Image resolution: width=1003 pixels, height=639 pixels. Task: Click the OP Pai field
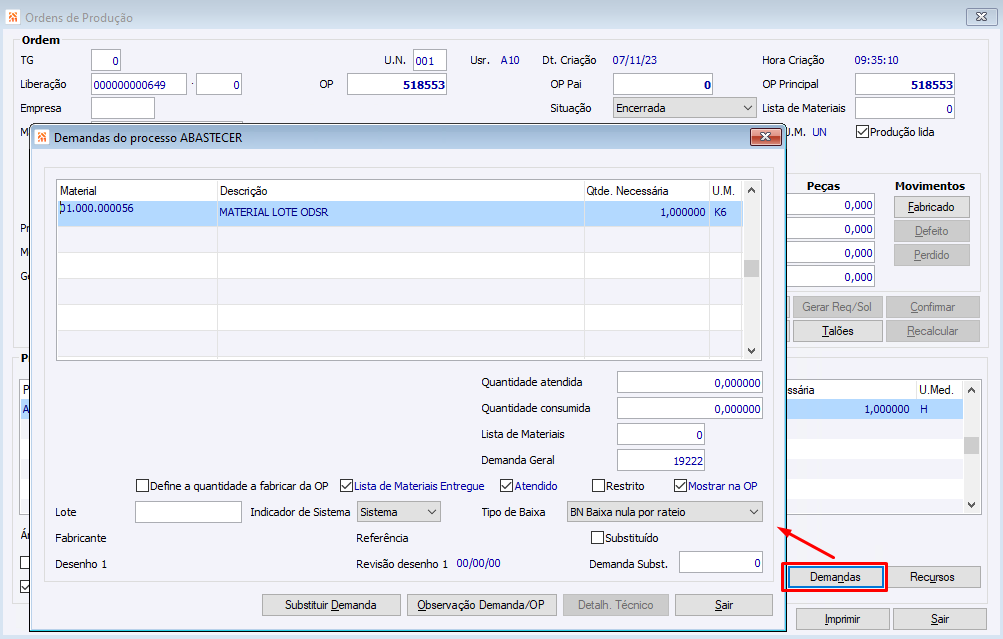coord(663,84)
